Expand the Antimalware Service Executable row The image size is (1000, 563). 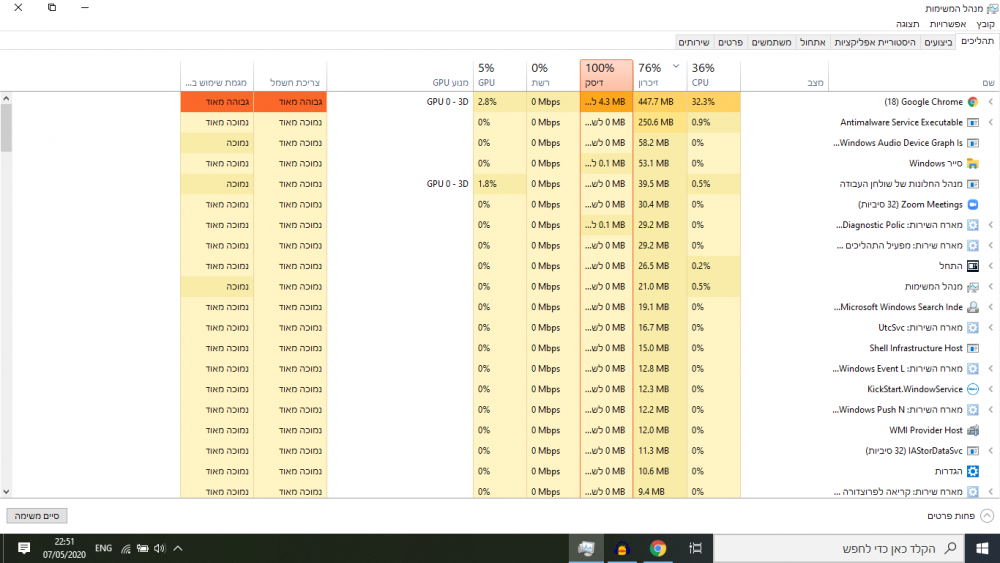[990, 122]
